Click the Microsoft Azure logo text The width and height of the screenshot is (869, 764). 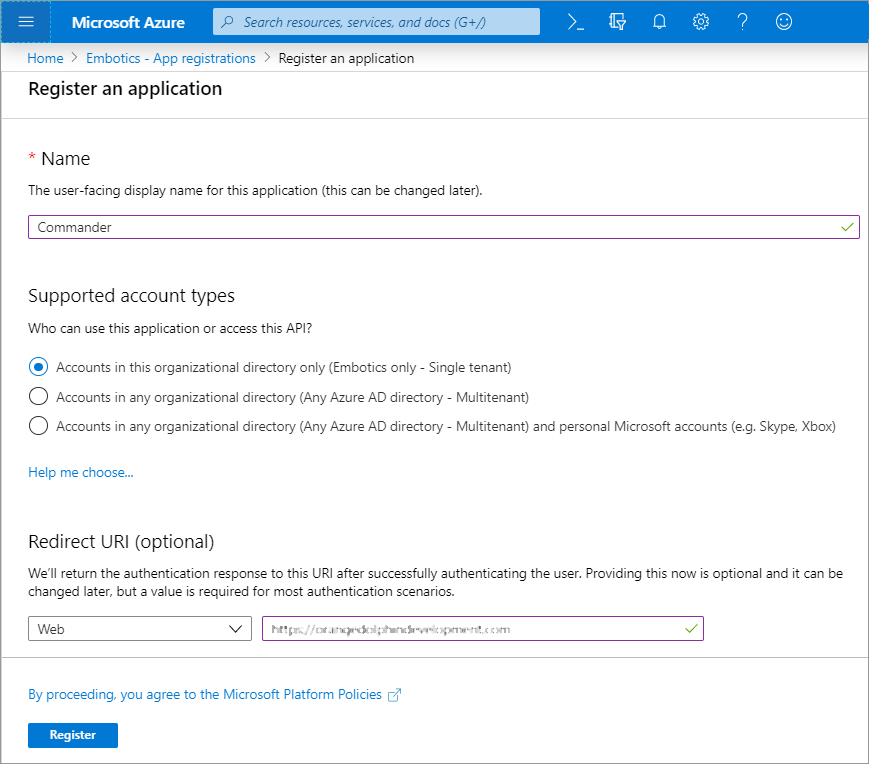(x=128, y=23)
